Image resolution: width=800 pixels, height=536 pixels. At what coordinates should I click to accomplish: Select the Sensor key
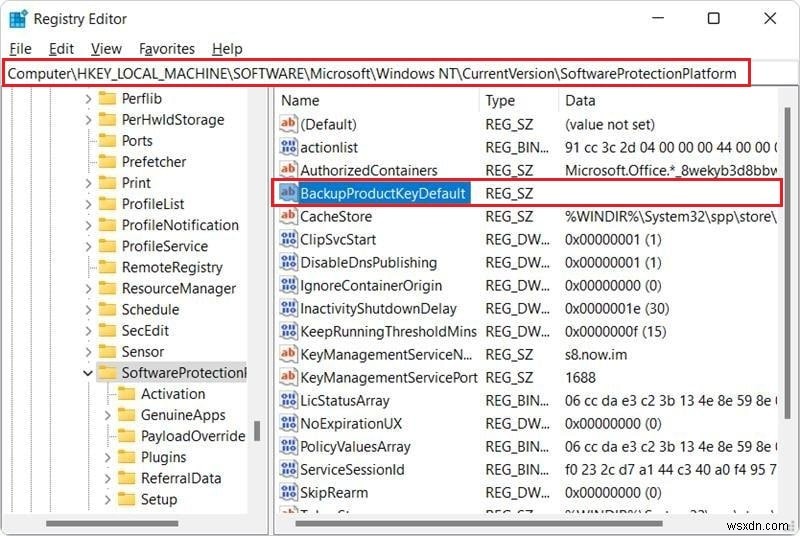point(142,352)
